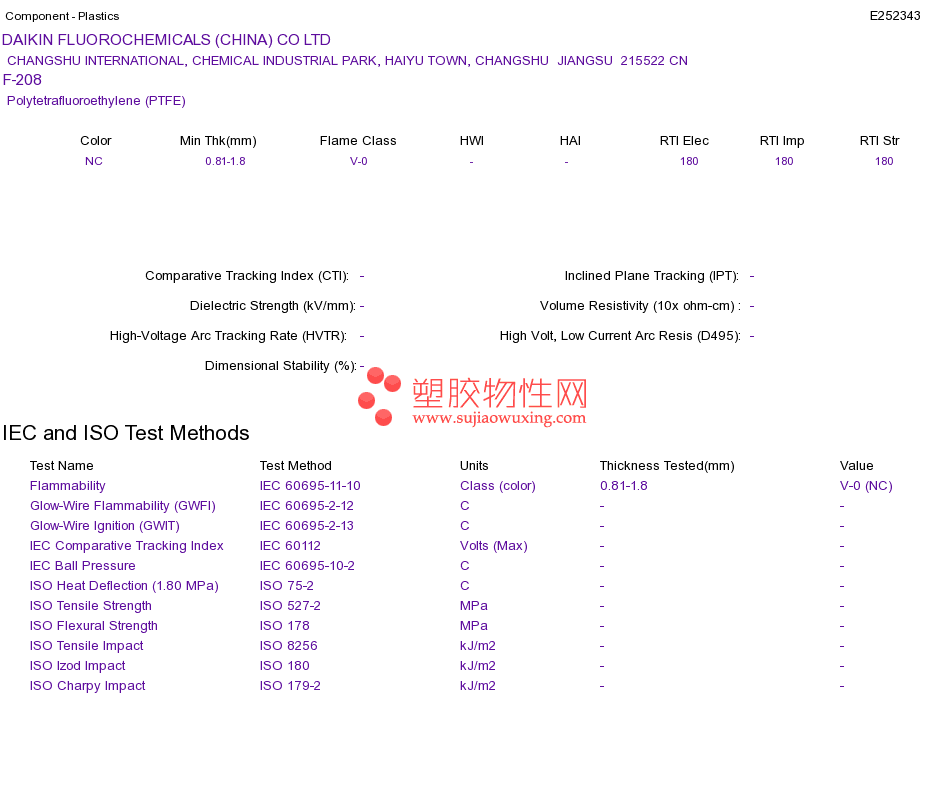
Task: Click the Test Method column header
Action: pos(296,465)
